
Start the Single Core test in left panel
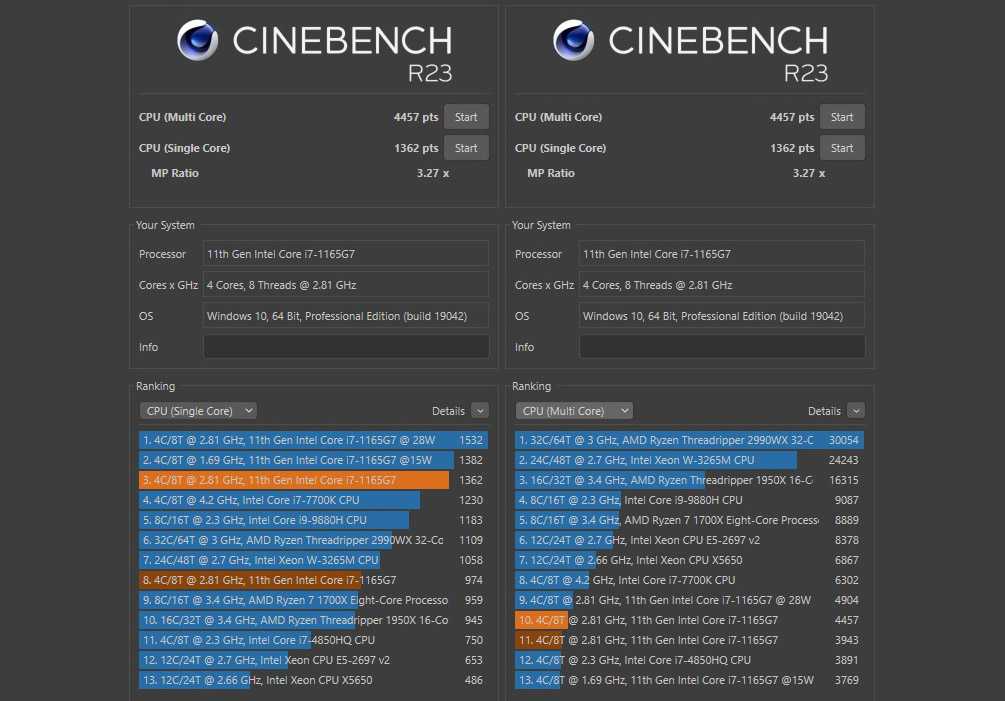point(466,148)
